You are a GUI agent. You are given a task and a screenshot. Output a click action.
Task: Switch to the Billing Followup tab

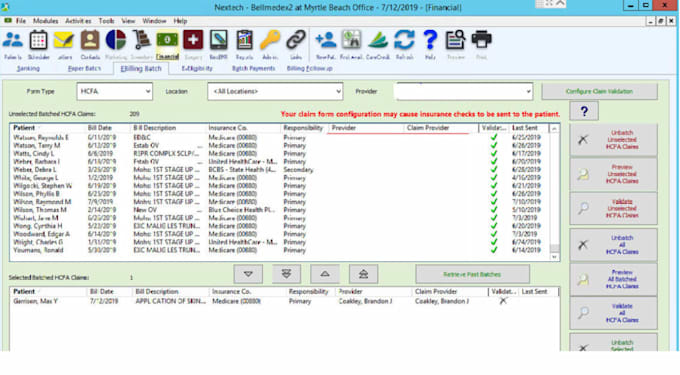point(309,68)
